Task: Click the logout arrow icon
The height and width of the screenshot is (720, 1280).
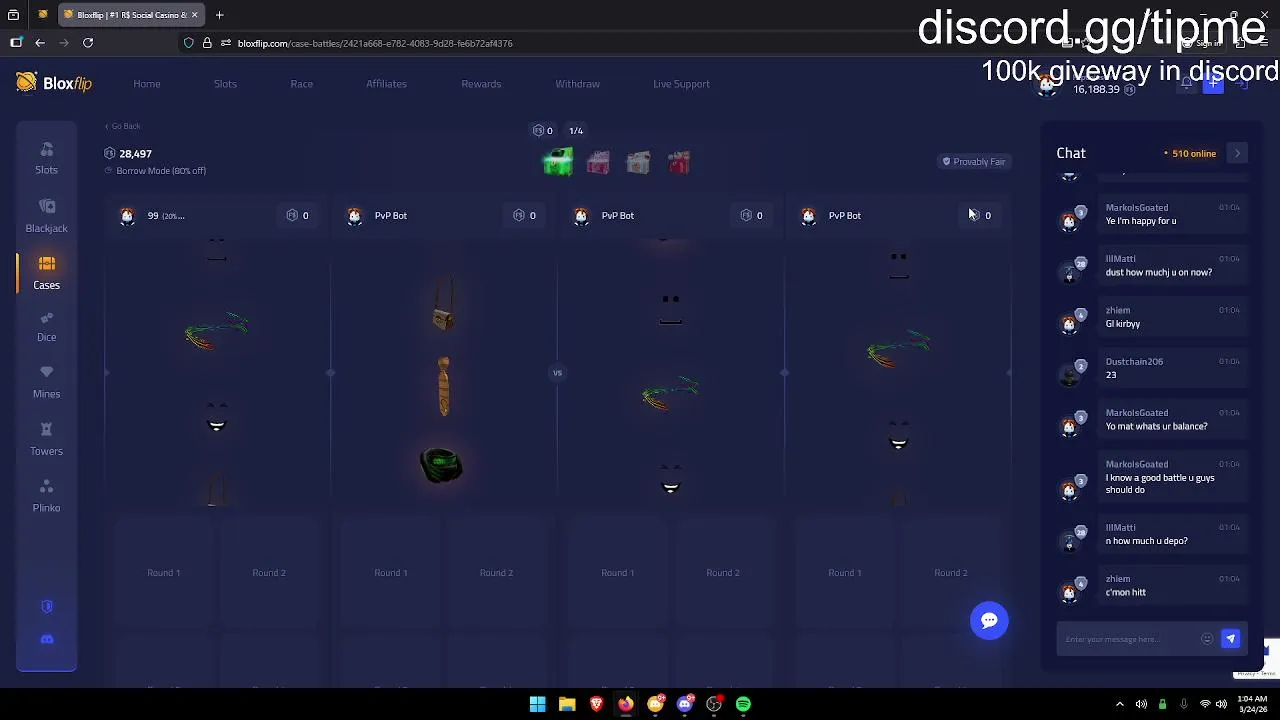Action: [1241, 84]
